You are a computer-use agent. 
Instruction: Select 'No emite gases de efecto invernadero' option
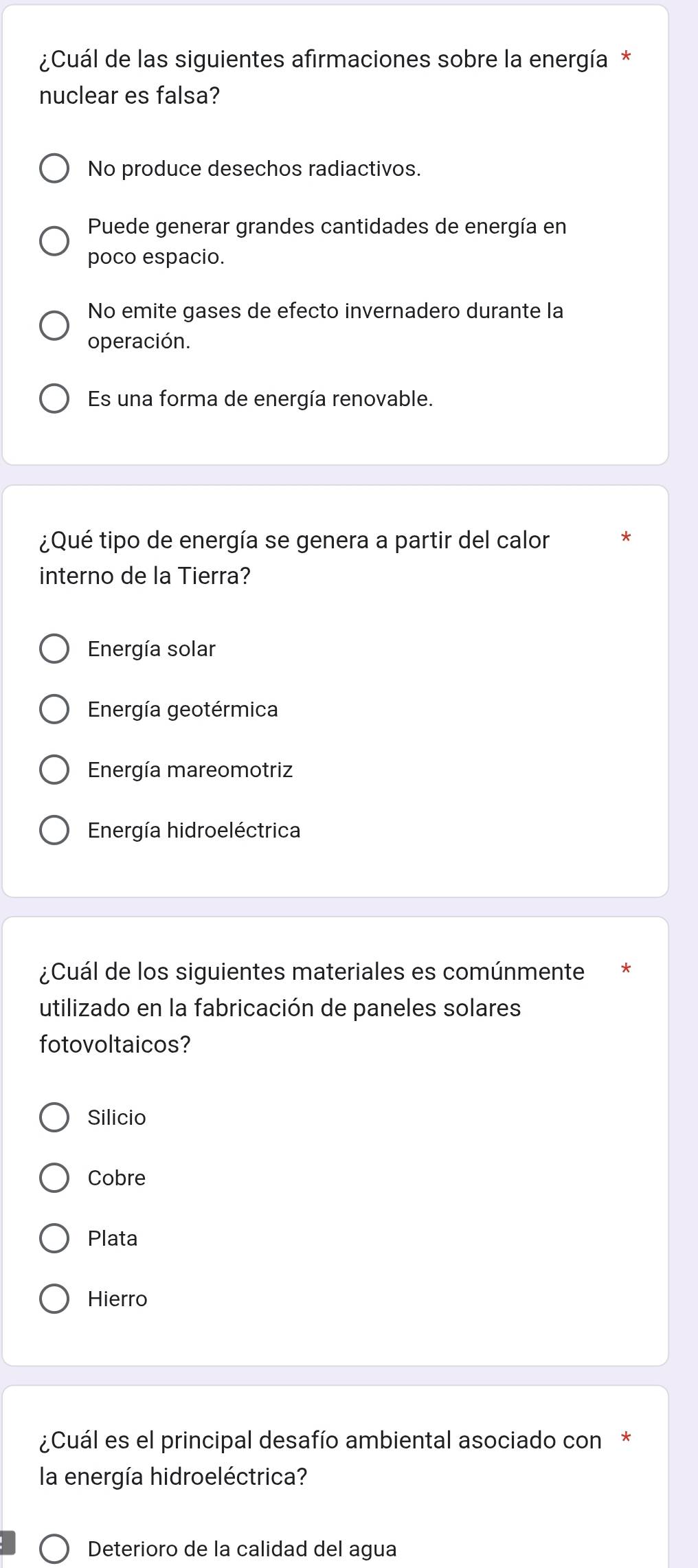(x=54, y=326)
